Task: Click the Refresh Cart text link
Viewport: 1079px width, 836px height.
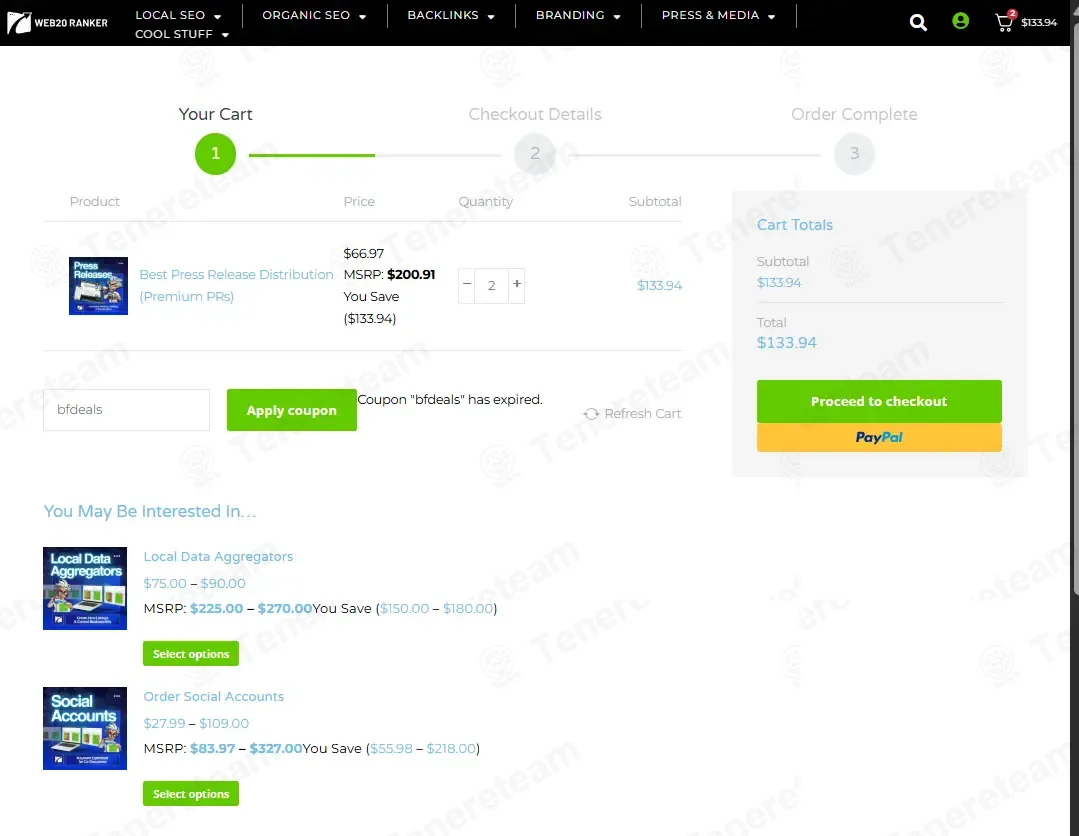Action: tap(643, 414)
